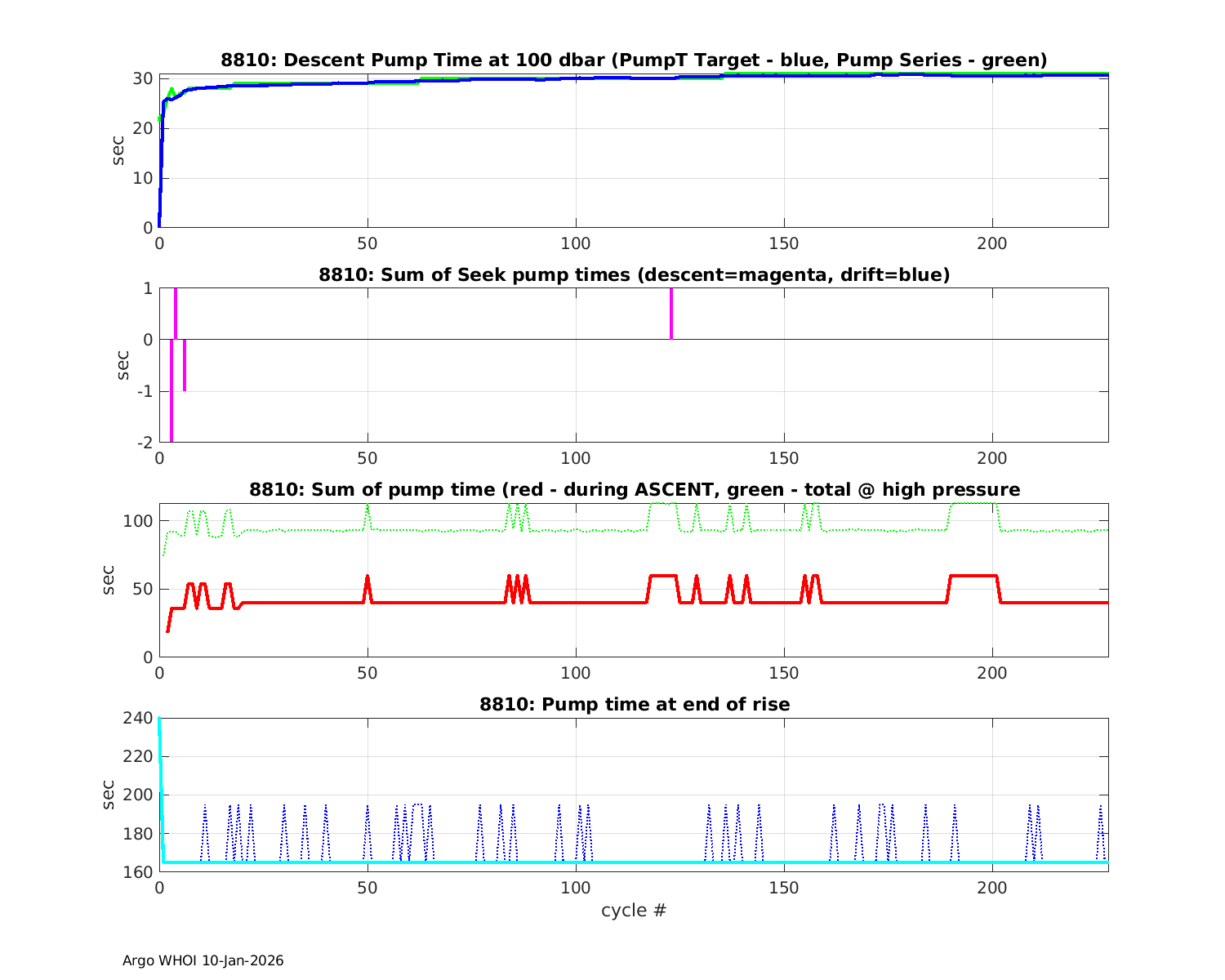Click the red peak at cycle 50
Image resolution: width=1225 pixels, height=980 pixels.
click(367, 577)
